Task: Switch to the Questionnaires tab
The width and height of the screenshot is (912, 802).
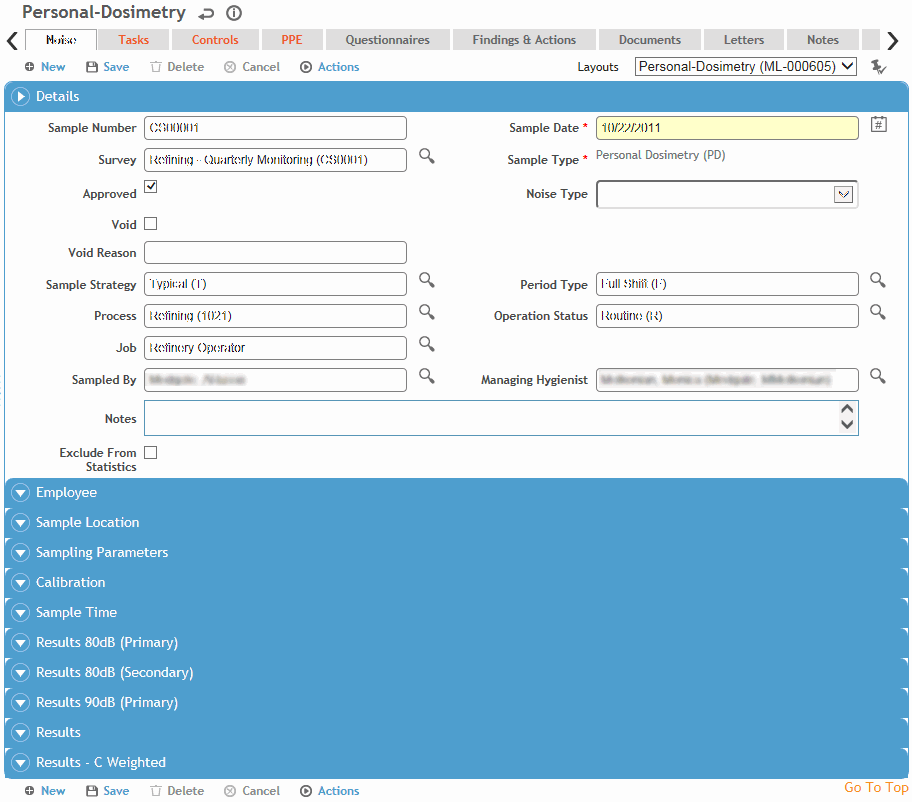Action: (x=387, y=40)
